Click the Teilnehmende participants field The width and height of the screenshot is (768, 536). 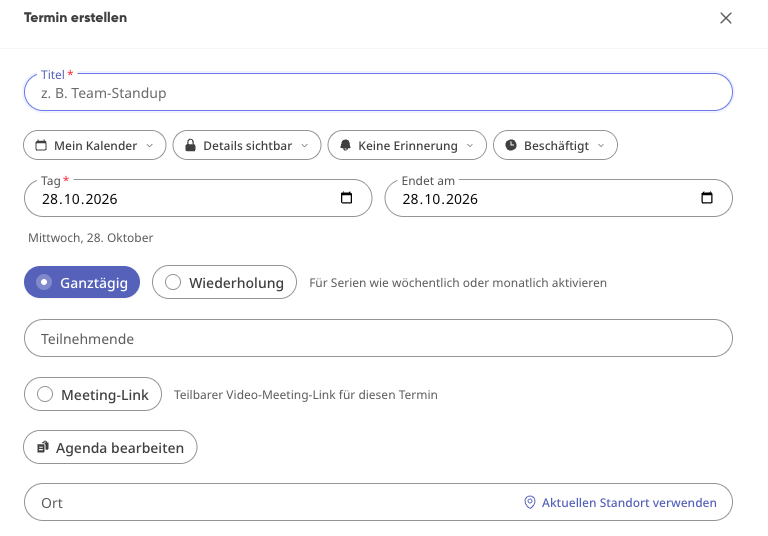(378, 339)
